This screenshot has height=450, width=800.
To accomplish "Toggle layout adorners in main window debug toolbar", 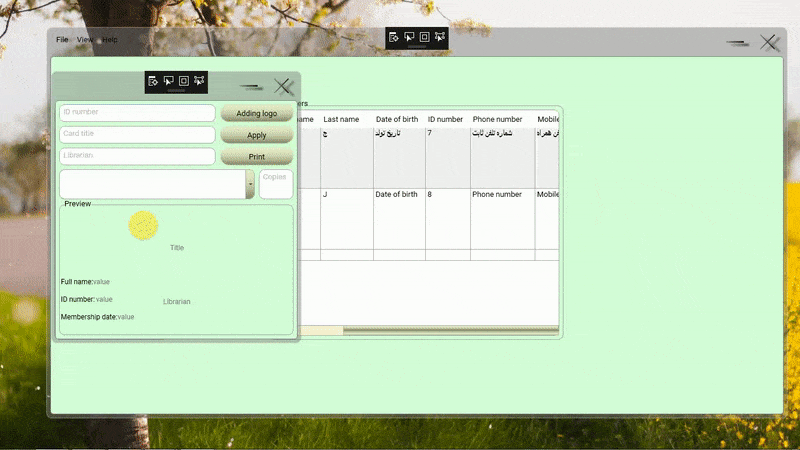I will 424,37.
